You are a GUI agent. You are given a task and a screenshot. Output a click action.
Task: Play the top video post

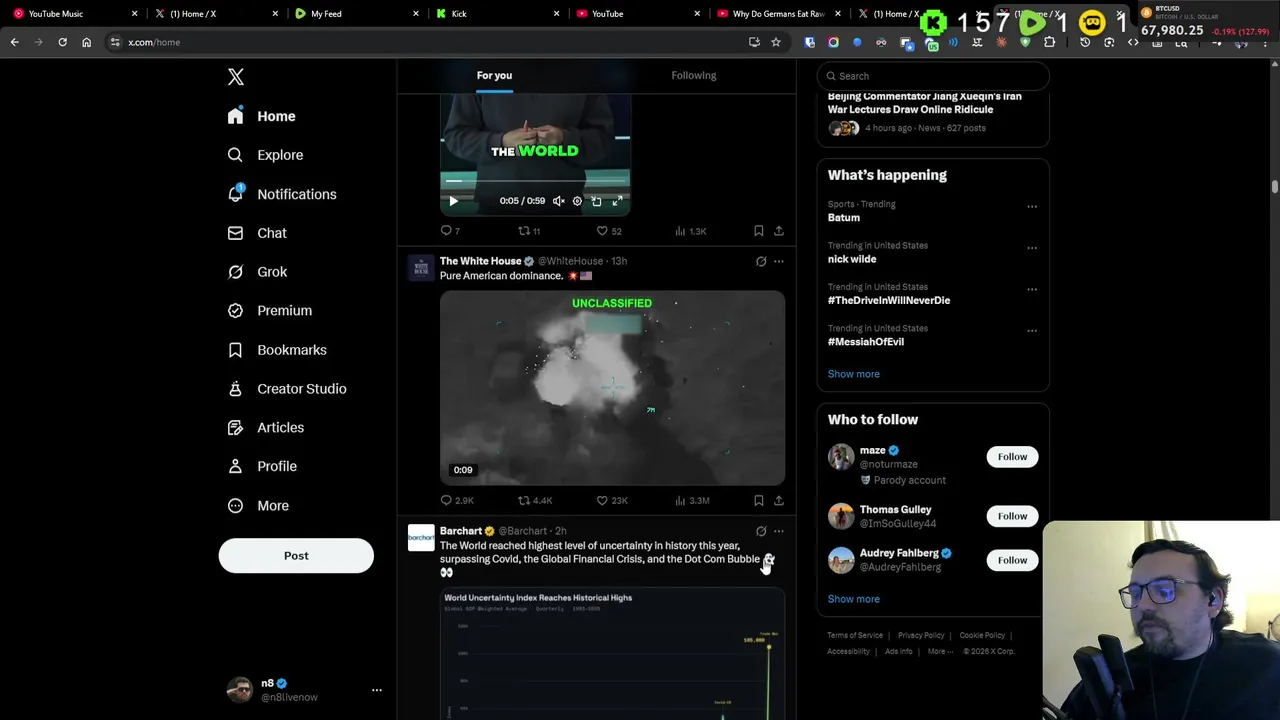[453, 201]
